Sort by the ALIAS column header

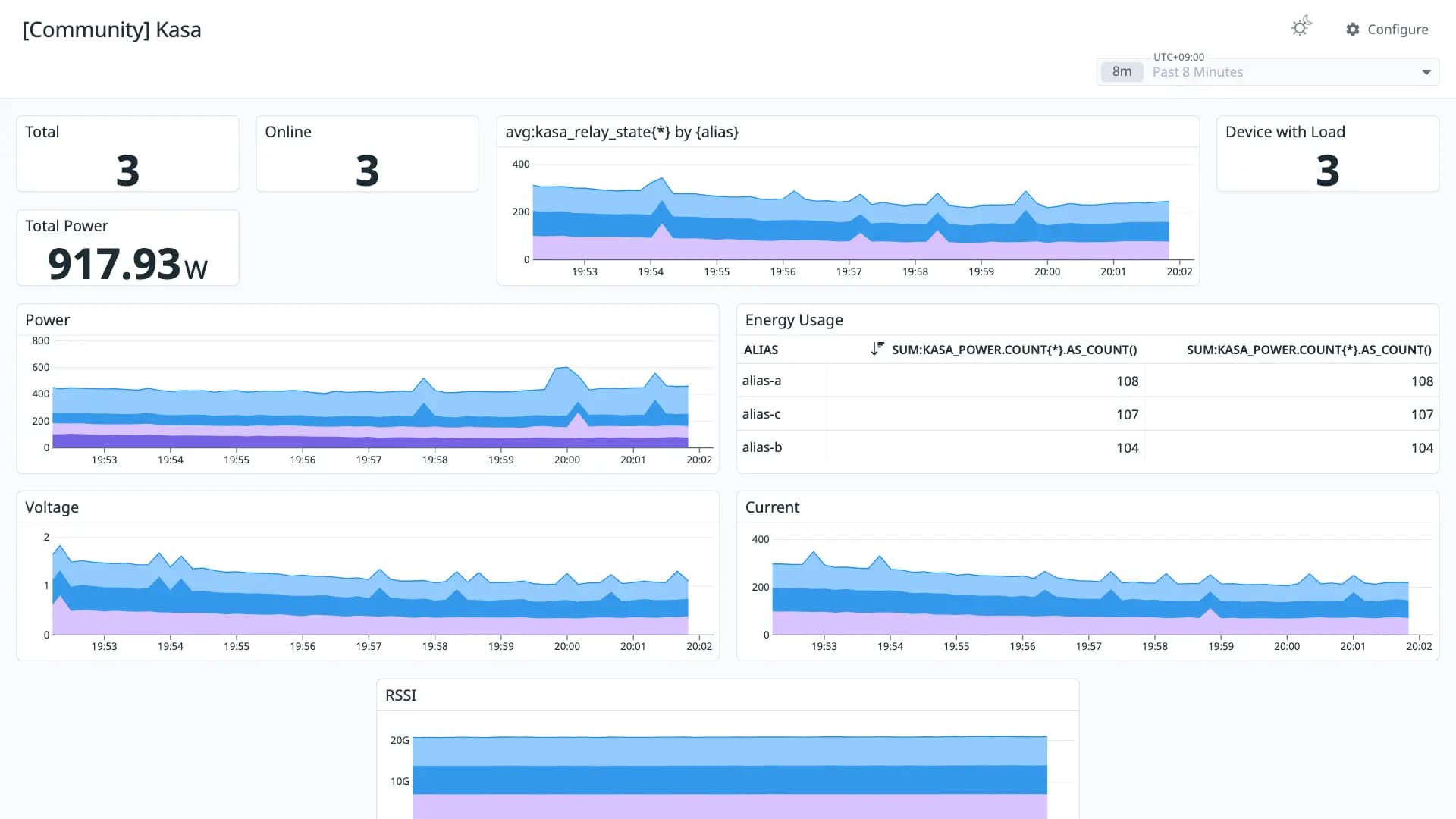coord(761,350)
